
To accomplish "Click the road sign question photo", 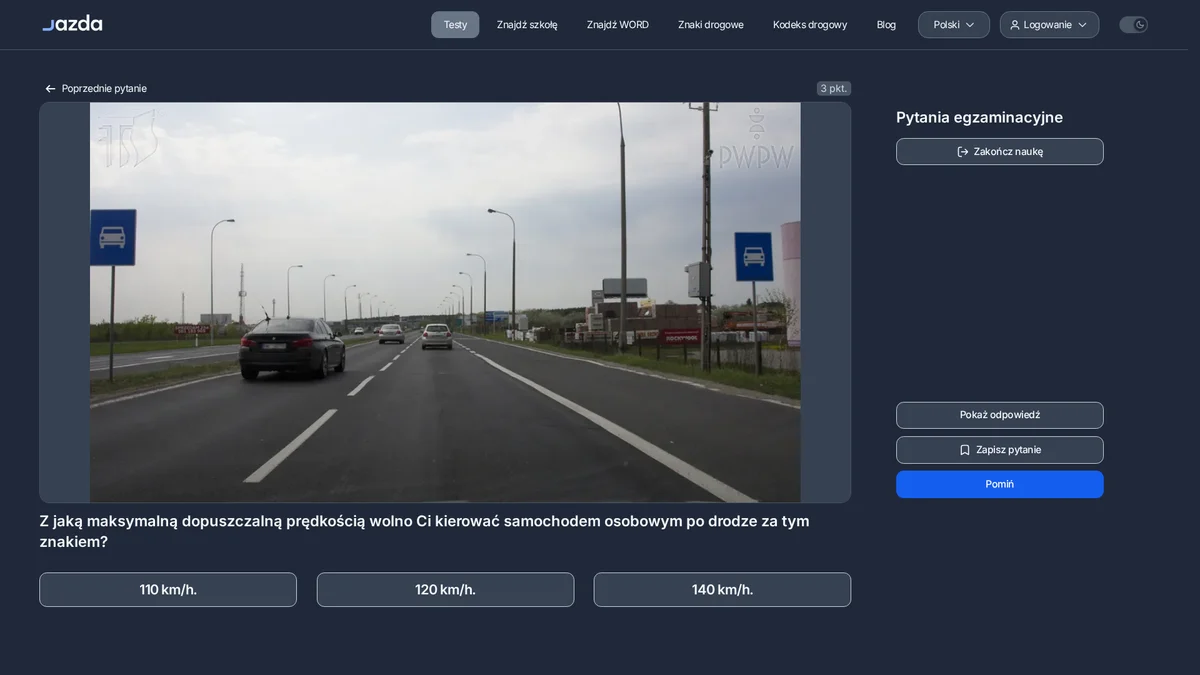I will (445, 302).
